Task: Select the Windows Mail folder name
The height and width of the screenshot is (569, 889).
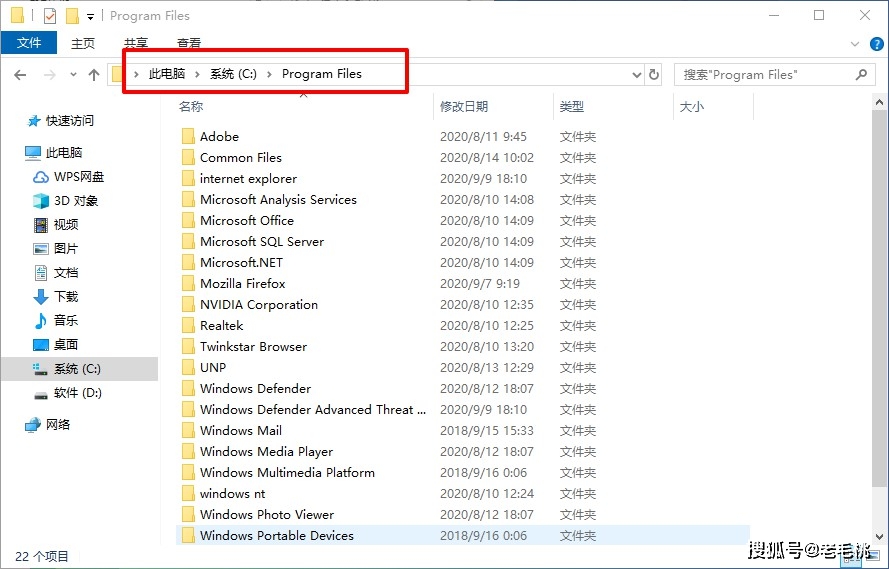Action: point(241,430)
